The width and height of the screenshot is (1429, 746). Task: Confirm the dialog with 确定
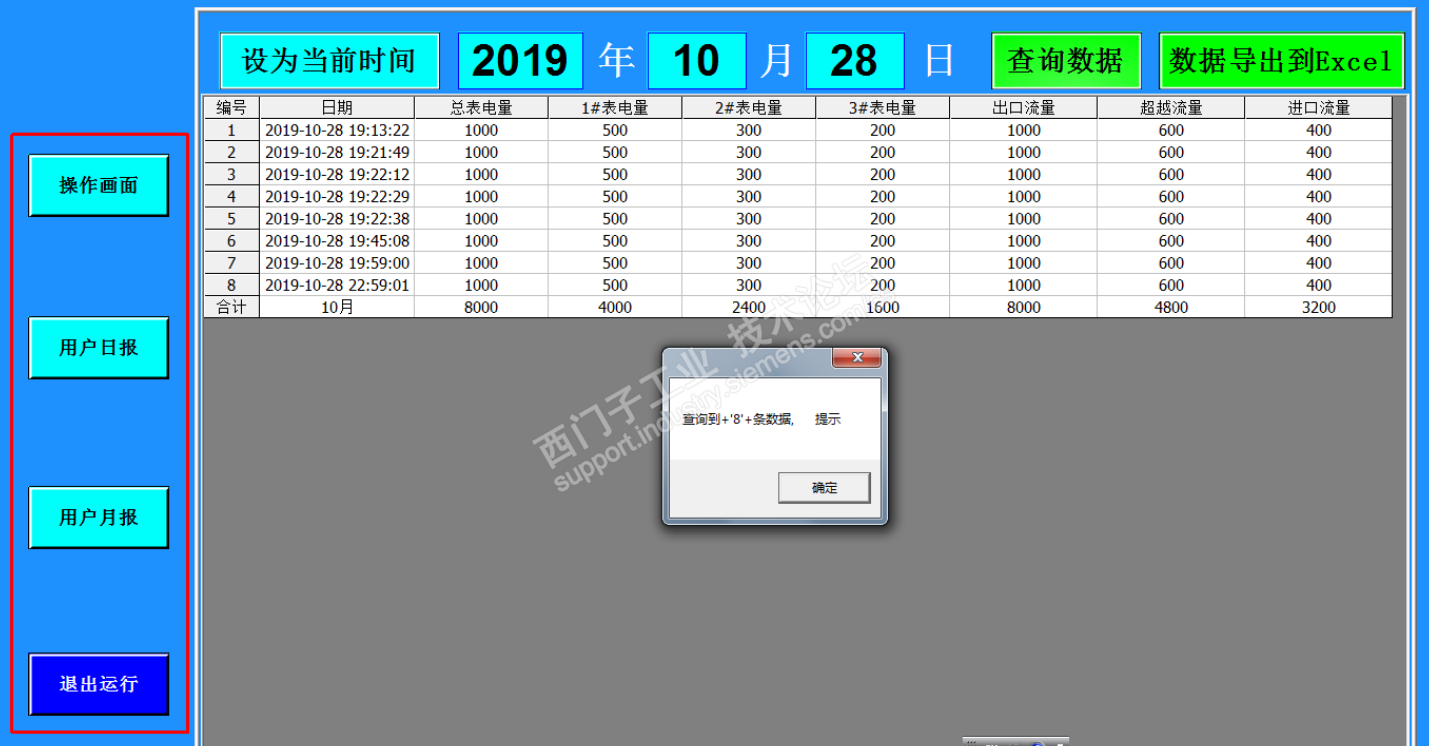(824, 488)
